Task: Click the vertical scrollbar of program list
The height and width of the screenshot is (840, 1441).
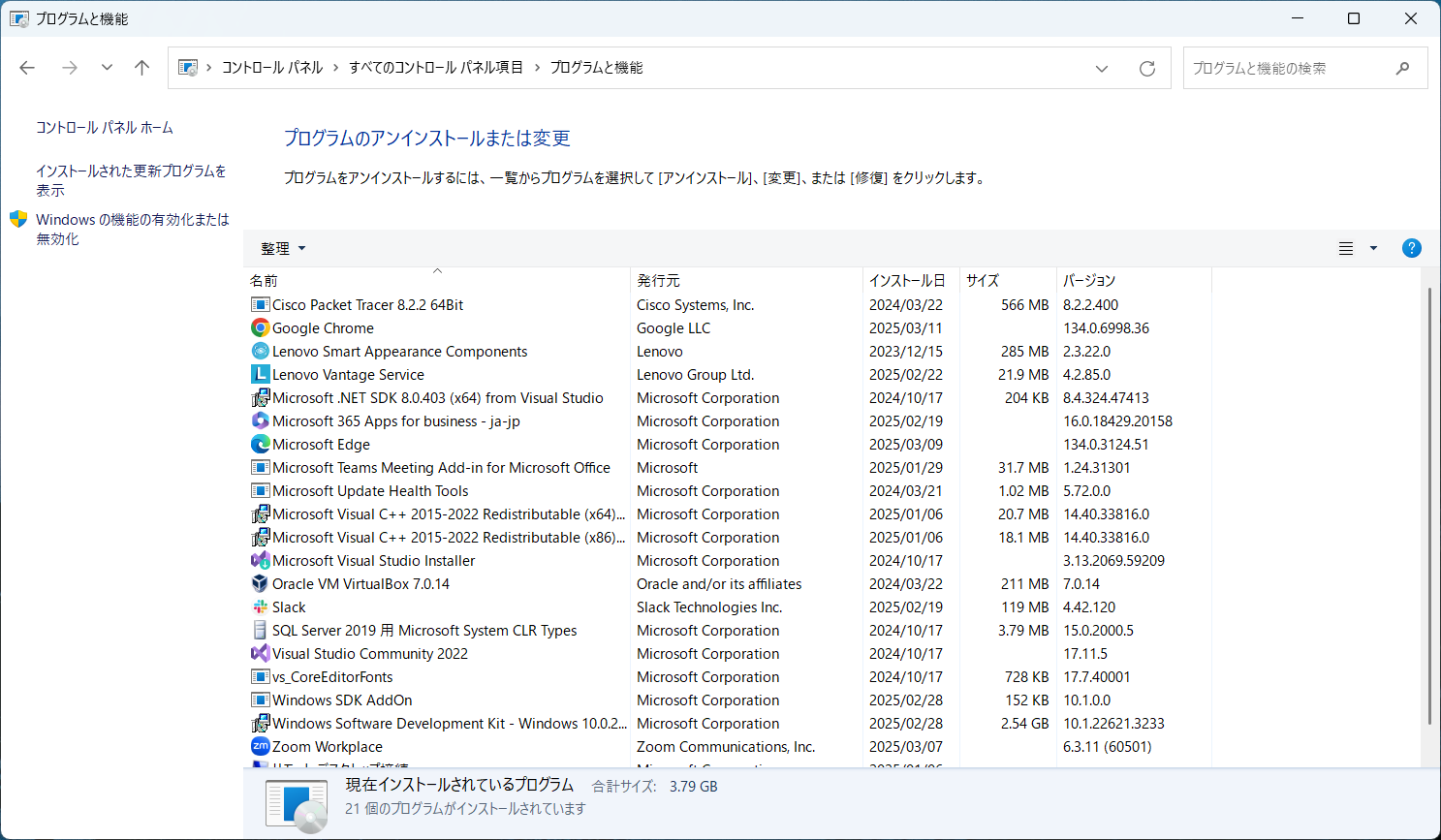Action: (x=1429, y=504)
